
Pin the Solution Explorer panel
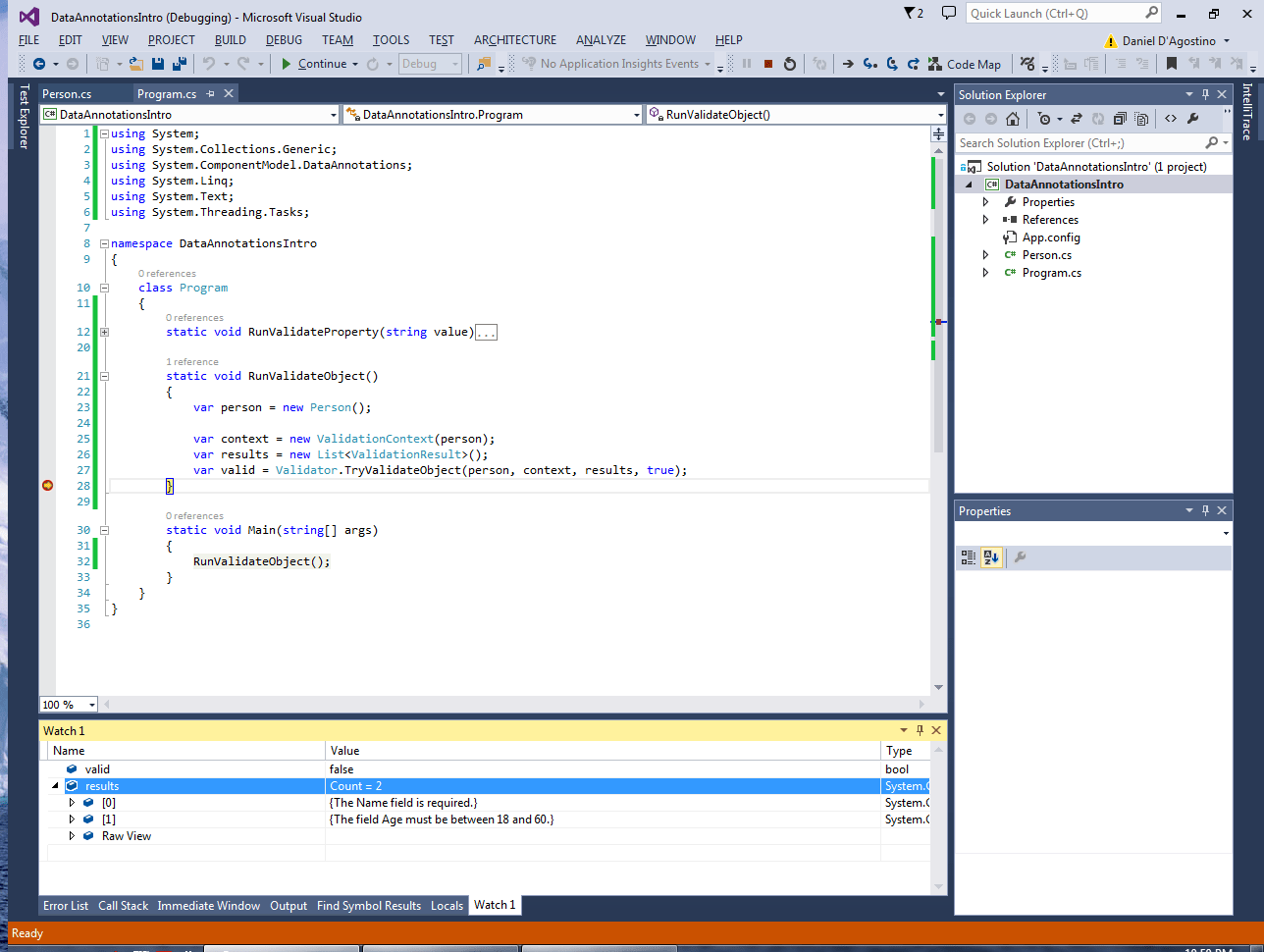(x=1206, y=95)
